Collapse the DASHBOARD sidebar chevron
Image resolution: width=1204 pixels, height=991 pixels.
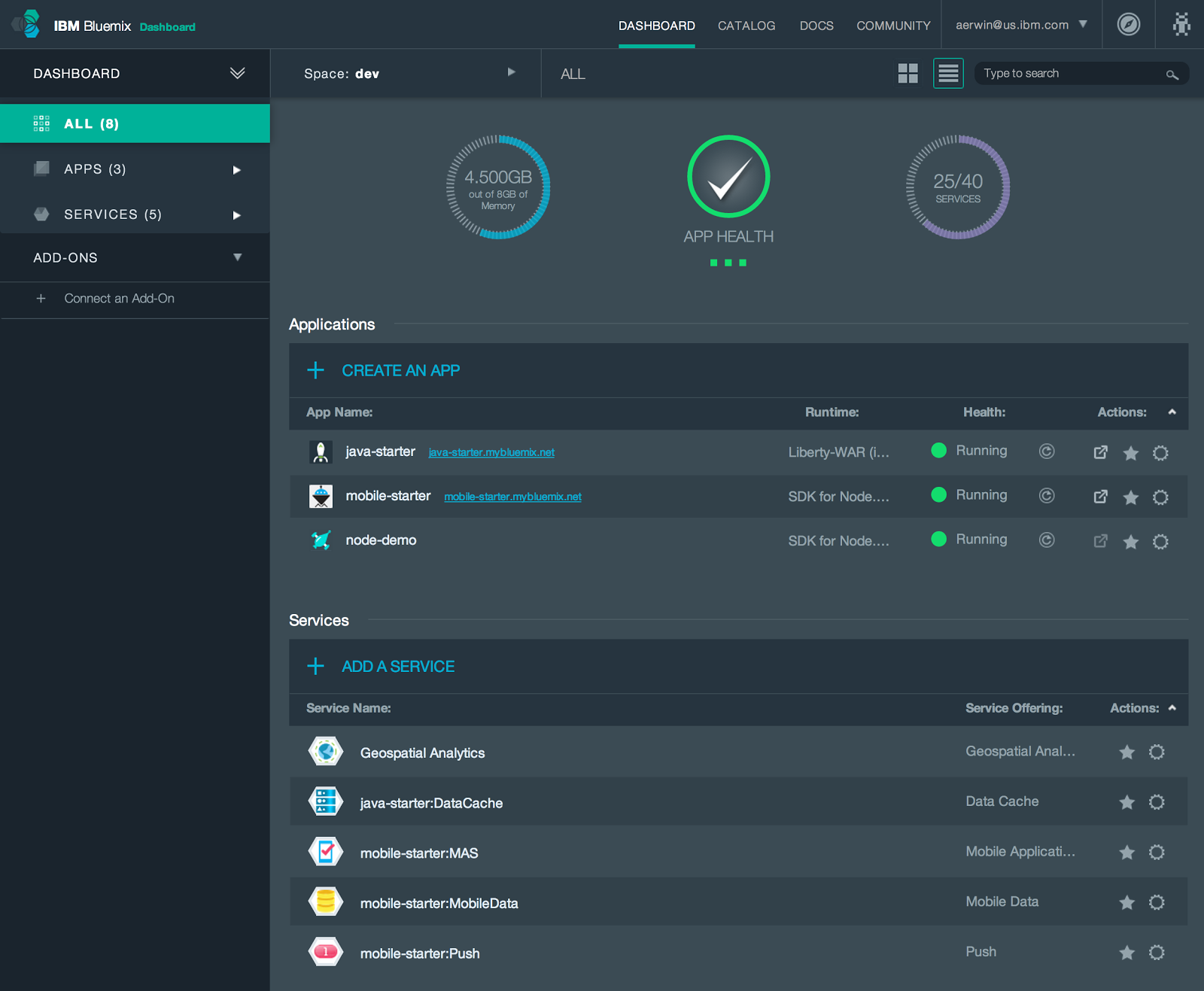point(237,73)
